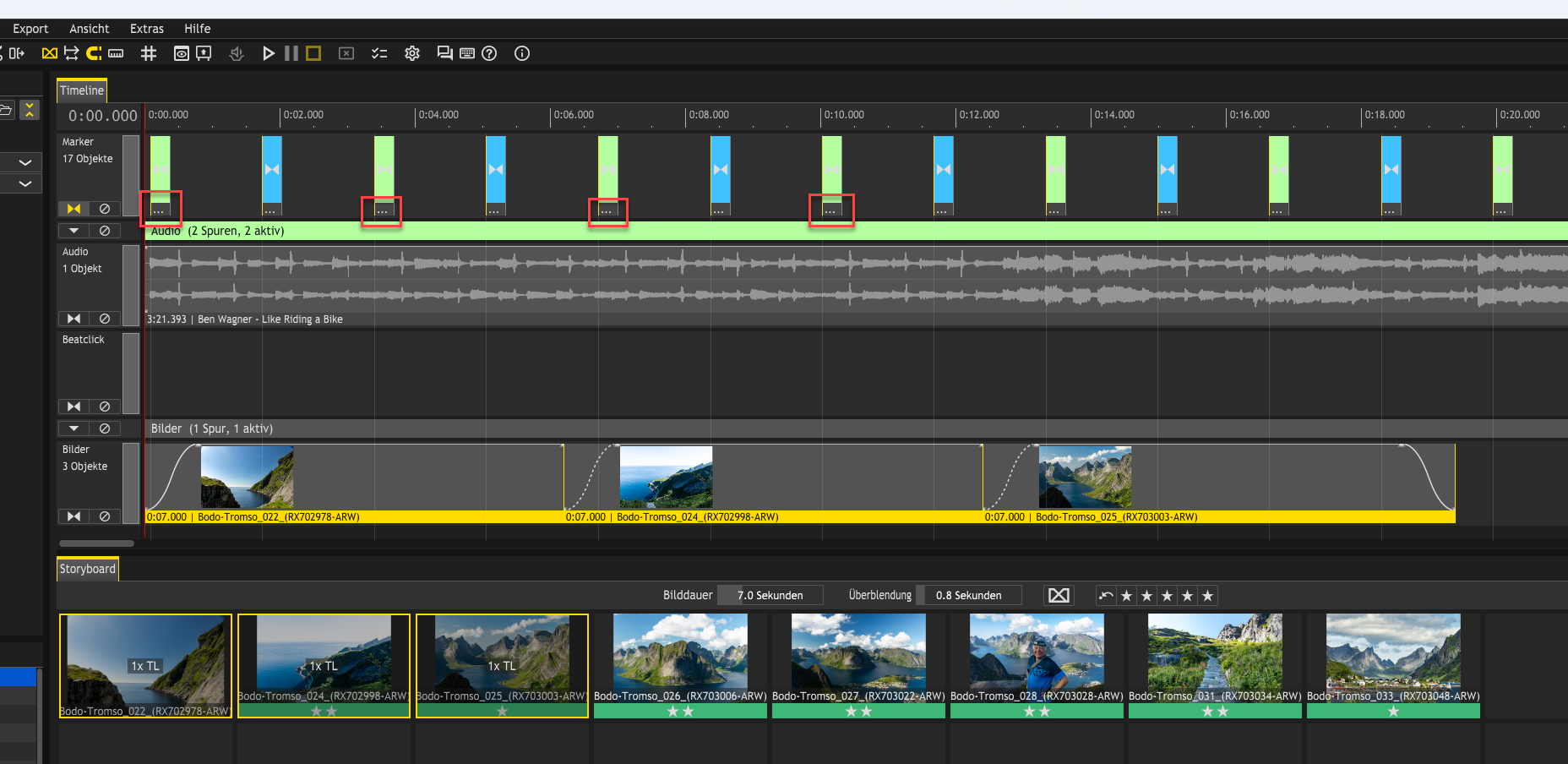This screenshot has height=764, width=1568.
Task: Click the export arrow icon at toolbar start
Action: coord(17,53)
